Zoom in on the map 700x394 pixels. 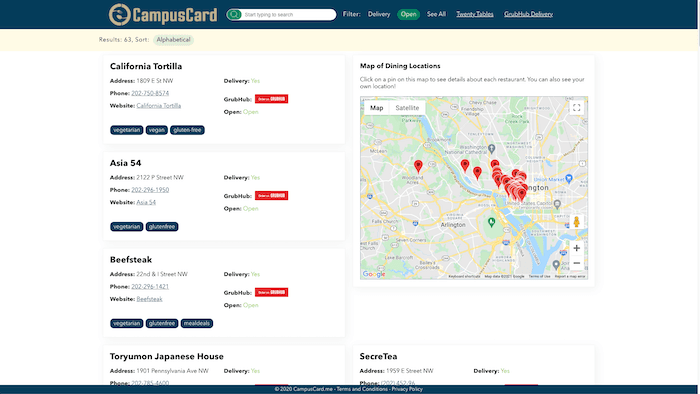coord(576,248)
